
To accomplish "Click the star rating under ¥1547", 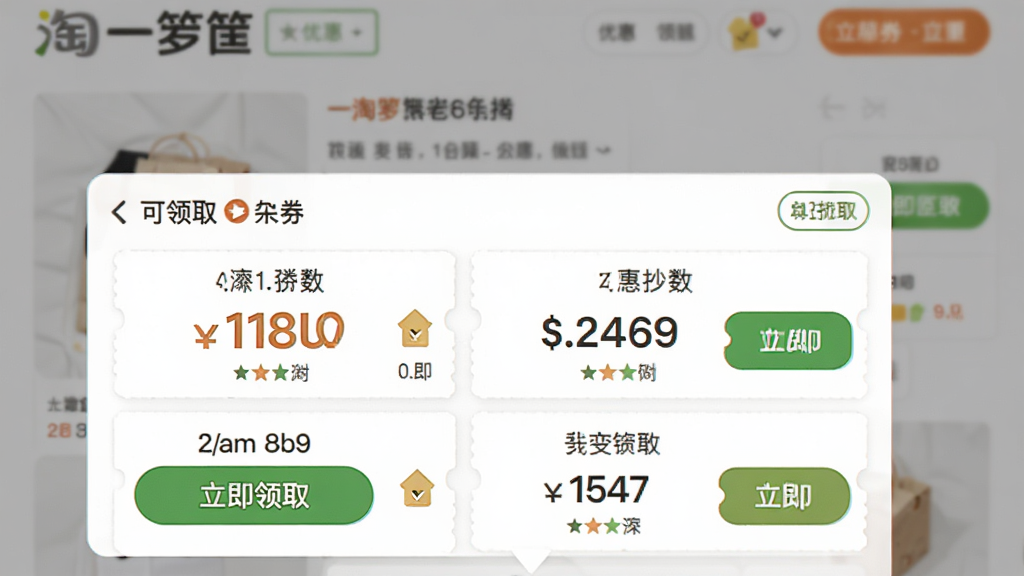I will tap(603, 526).
